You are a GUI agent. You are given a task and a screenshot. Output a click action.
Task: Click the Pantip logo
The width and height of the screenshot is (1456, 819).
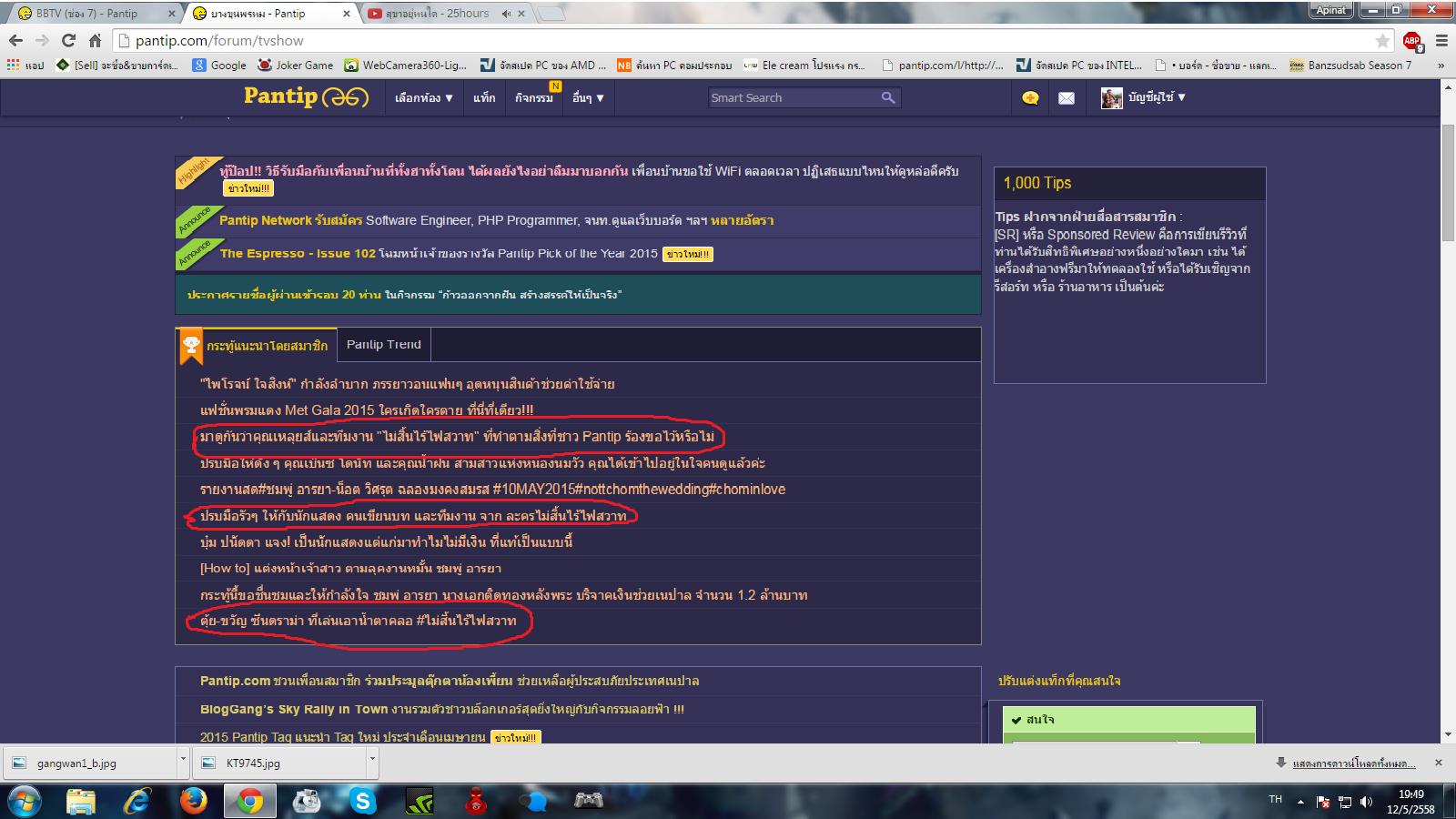click(x=306, y=96)
